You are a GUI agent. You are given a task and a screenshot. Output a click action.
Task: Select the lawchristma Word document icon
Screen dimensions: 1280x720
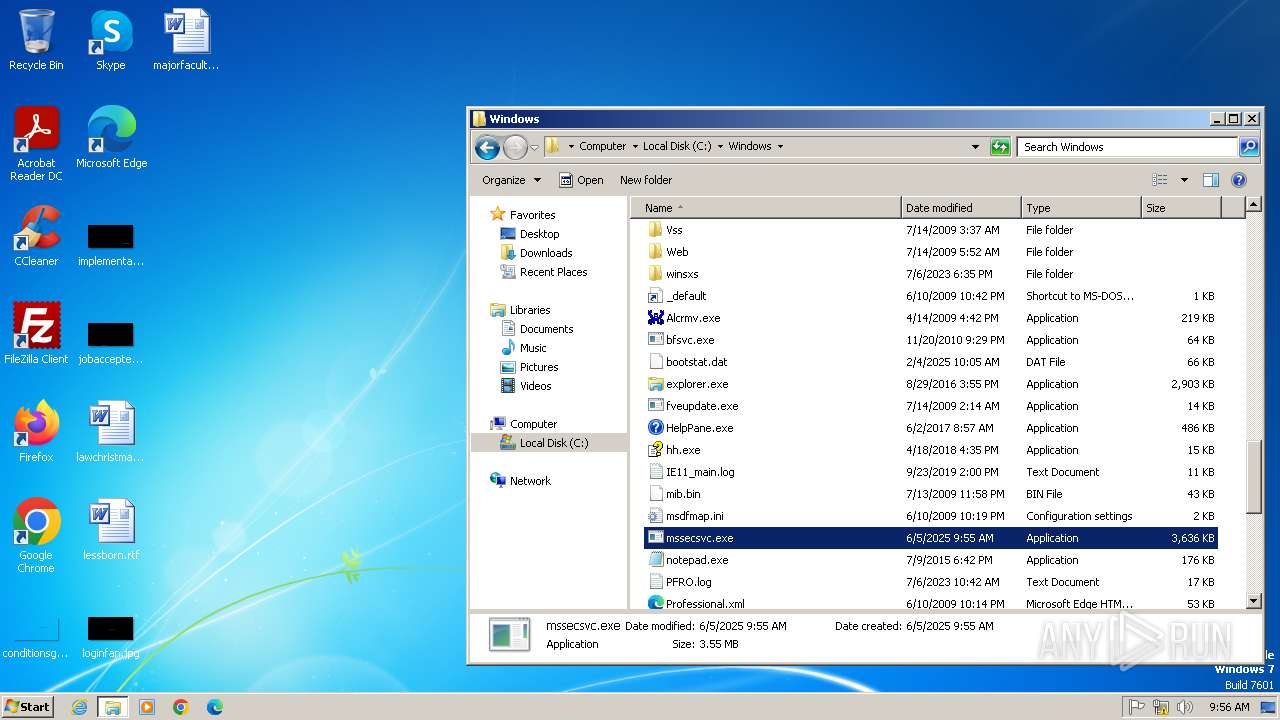(x=111, y=432)
